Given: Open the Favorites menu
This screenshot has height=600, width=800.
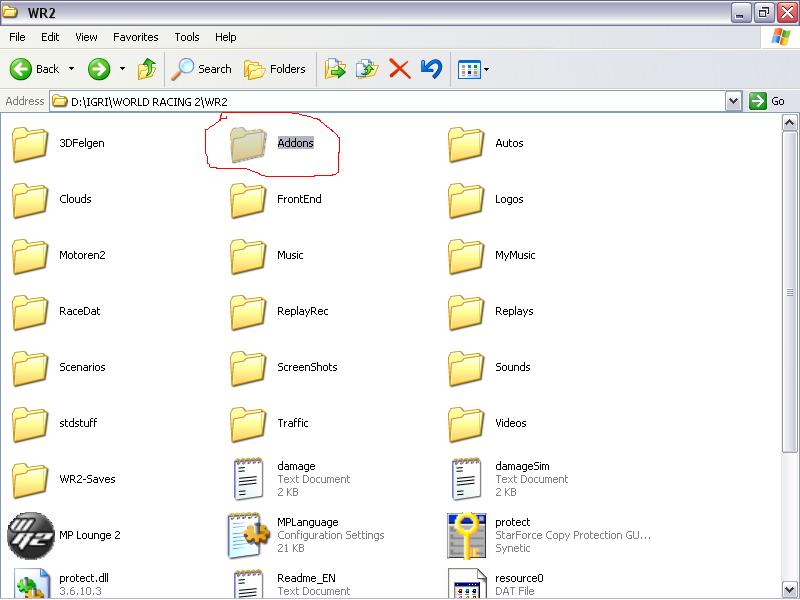Looking at the screenshot, I should click(x=135, y=37).
